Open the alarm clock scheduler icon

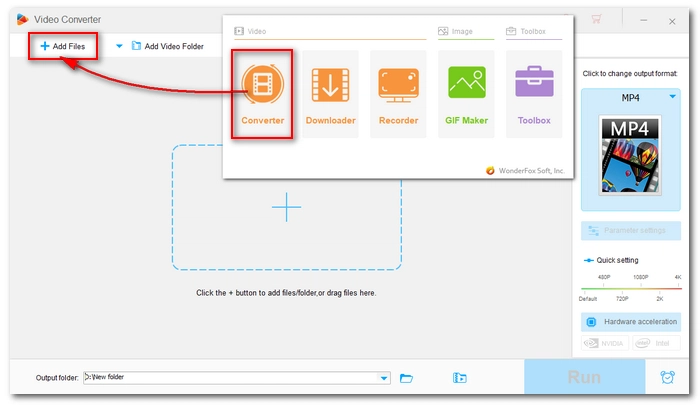(x=667, y=377)
